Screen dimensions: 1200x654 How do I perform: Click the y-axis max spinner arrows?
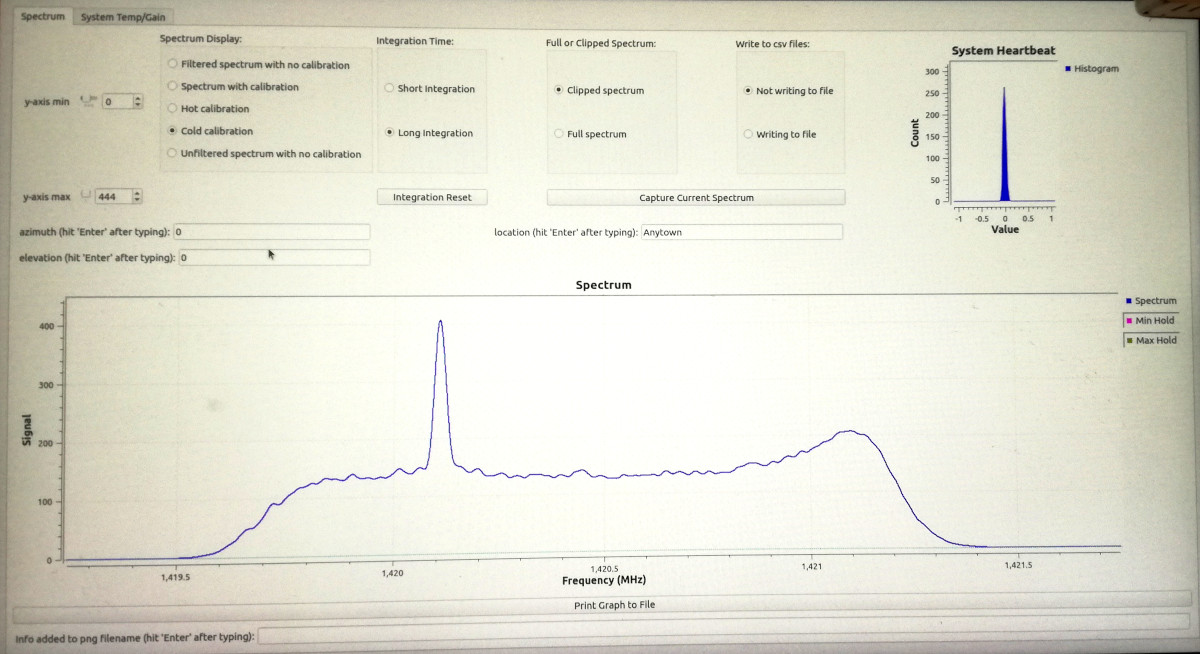137,197
